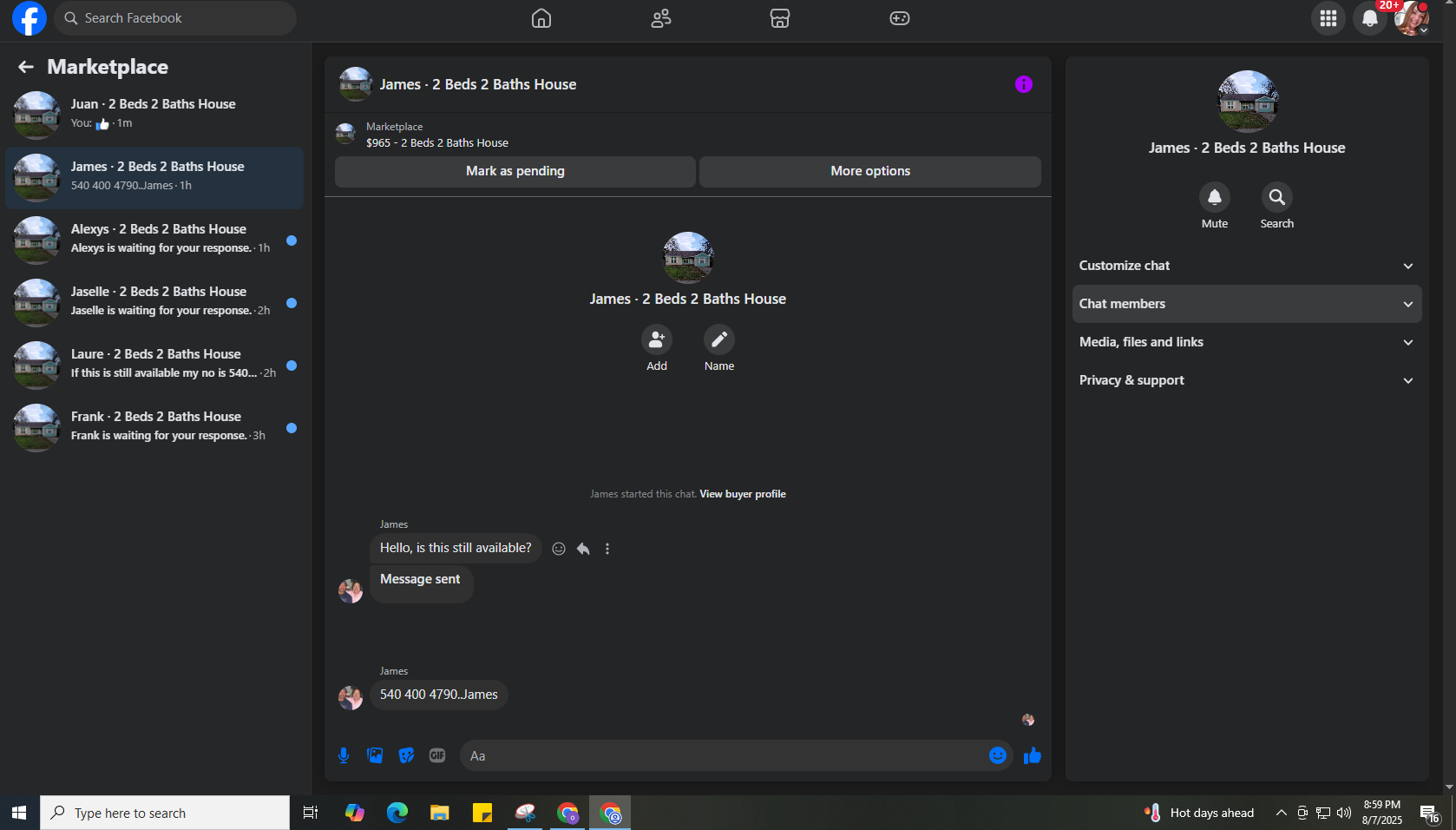Screen dimensions: 1456x830
Task: Open the Windows Start menu
Action: (x=19, y=813)
